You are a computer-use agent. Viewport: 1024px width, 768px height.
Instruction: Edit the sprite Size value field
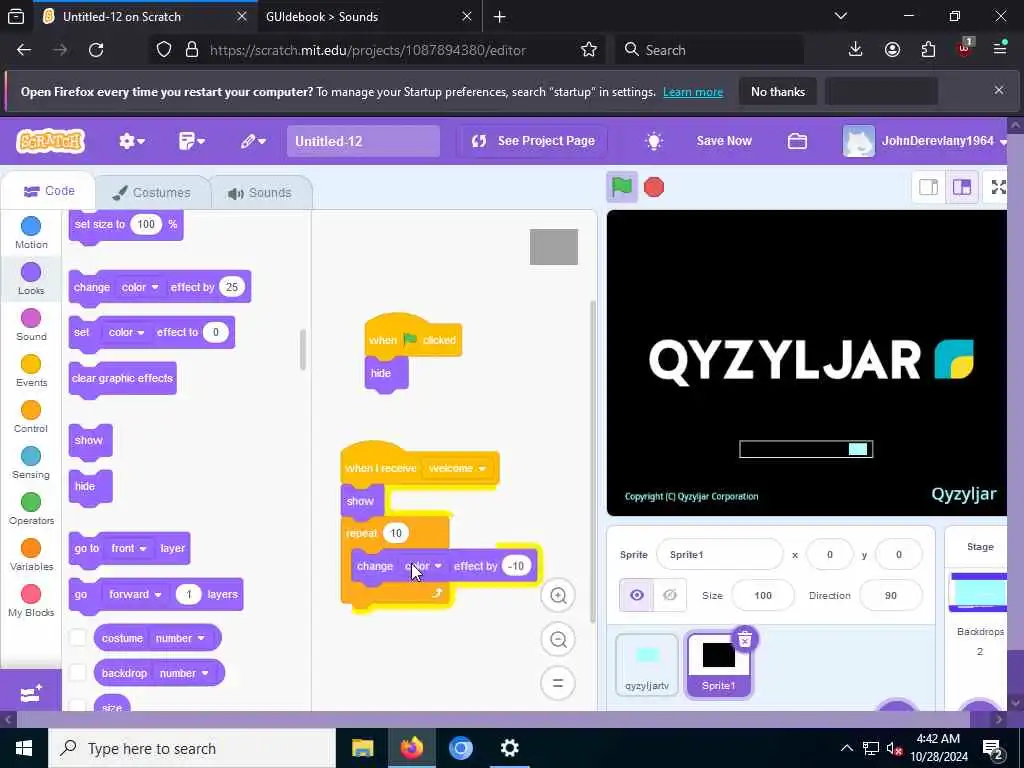(x=763, y=595)
